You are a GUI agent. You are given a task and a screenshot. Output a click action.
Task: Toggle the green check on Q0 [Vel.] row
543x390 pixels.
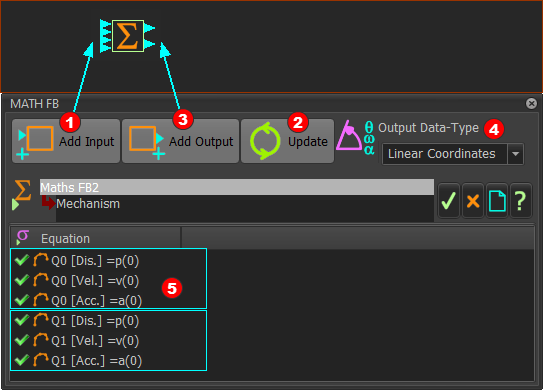22,280
